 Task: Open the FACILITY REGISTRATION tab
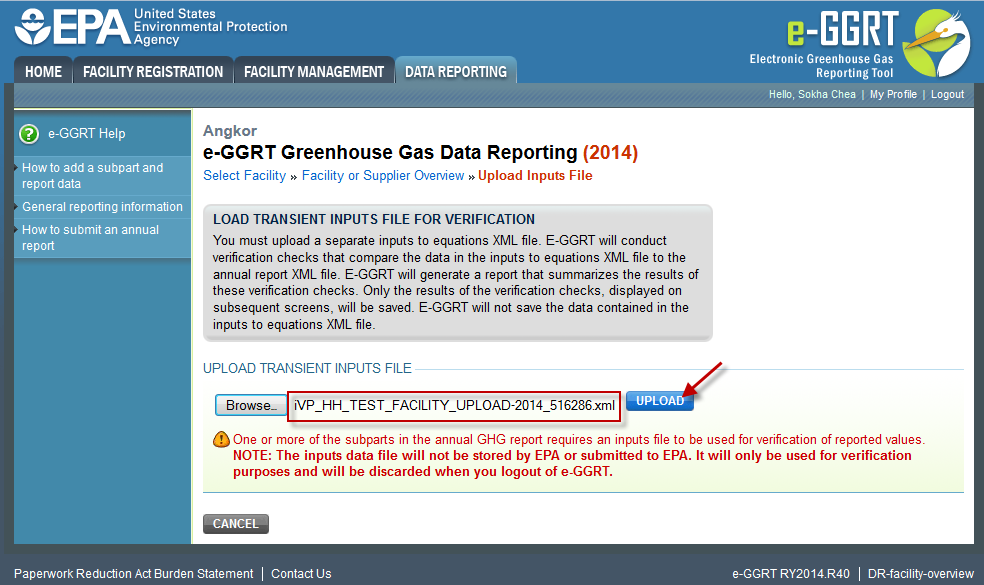click(x=153, y=72)
